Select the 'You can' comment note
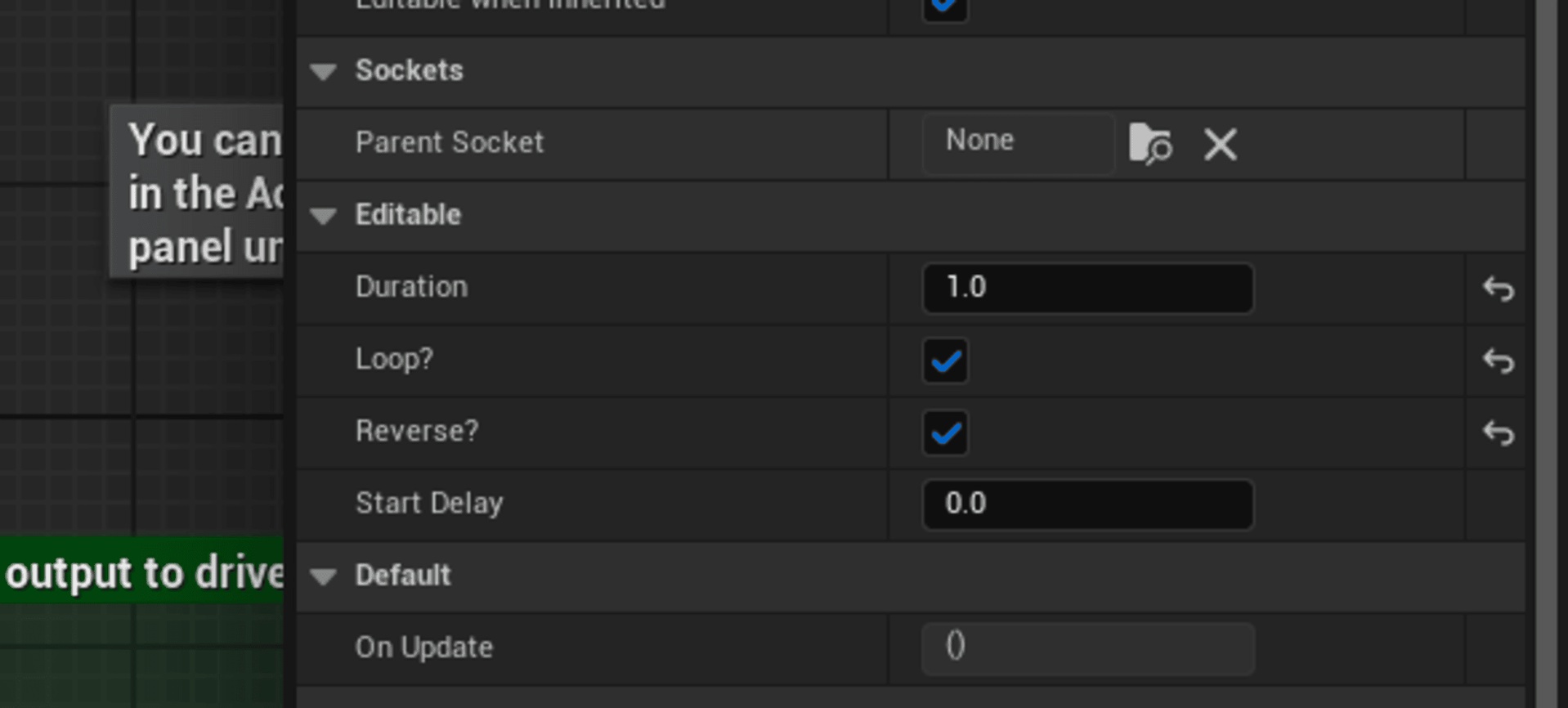Image resolution: width=1568 pixels, height=708 pixels. 197,191
